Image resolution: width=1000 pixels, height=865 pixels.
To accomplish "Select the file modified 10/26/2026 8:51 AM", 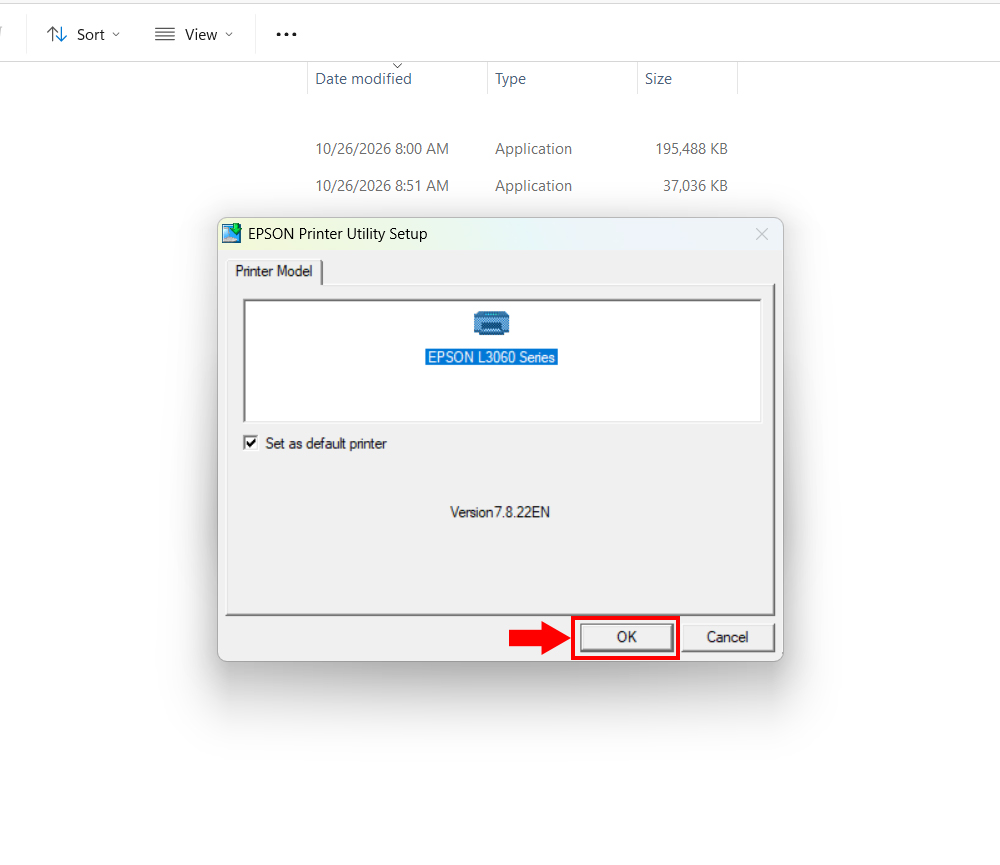I will click(382, 186).
